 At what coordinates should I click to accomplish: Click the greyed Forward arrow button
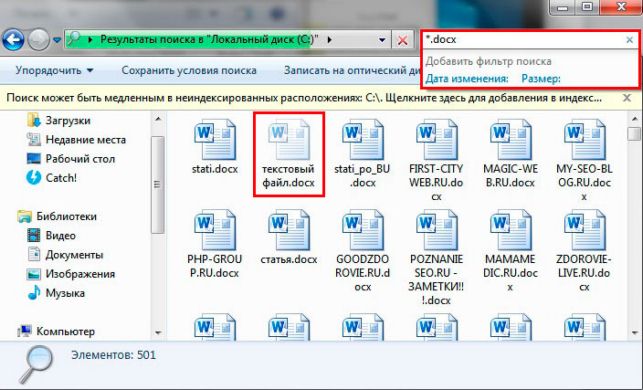click(39, 40)
